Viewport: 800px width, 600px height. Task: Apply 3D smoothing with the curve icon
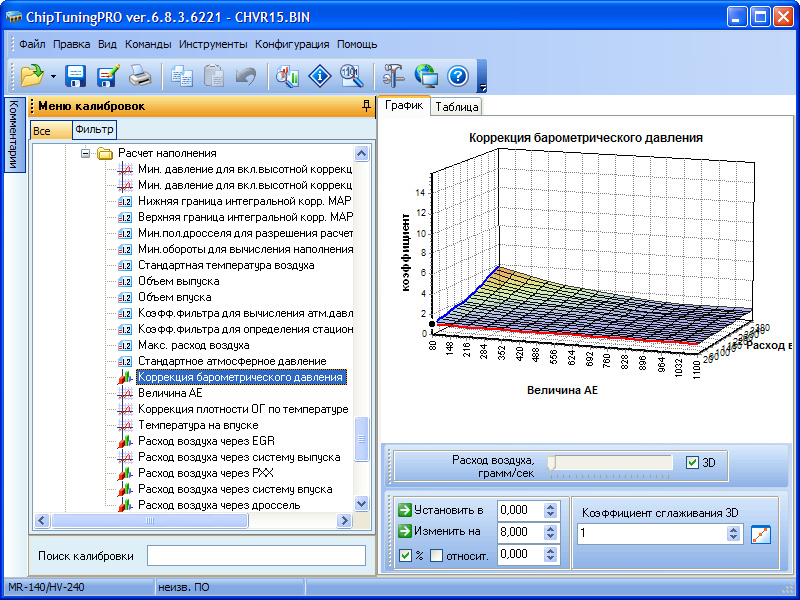click(x=762, y=534)
